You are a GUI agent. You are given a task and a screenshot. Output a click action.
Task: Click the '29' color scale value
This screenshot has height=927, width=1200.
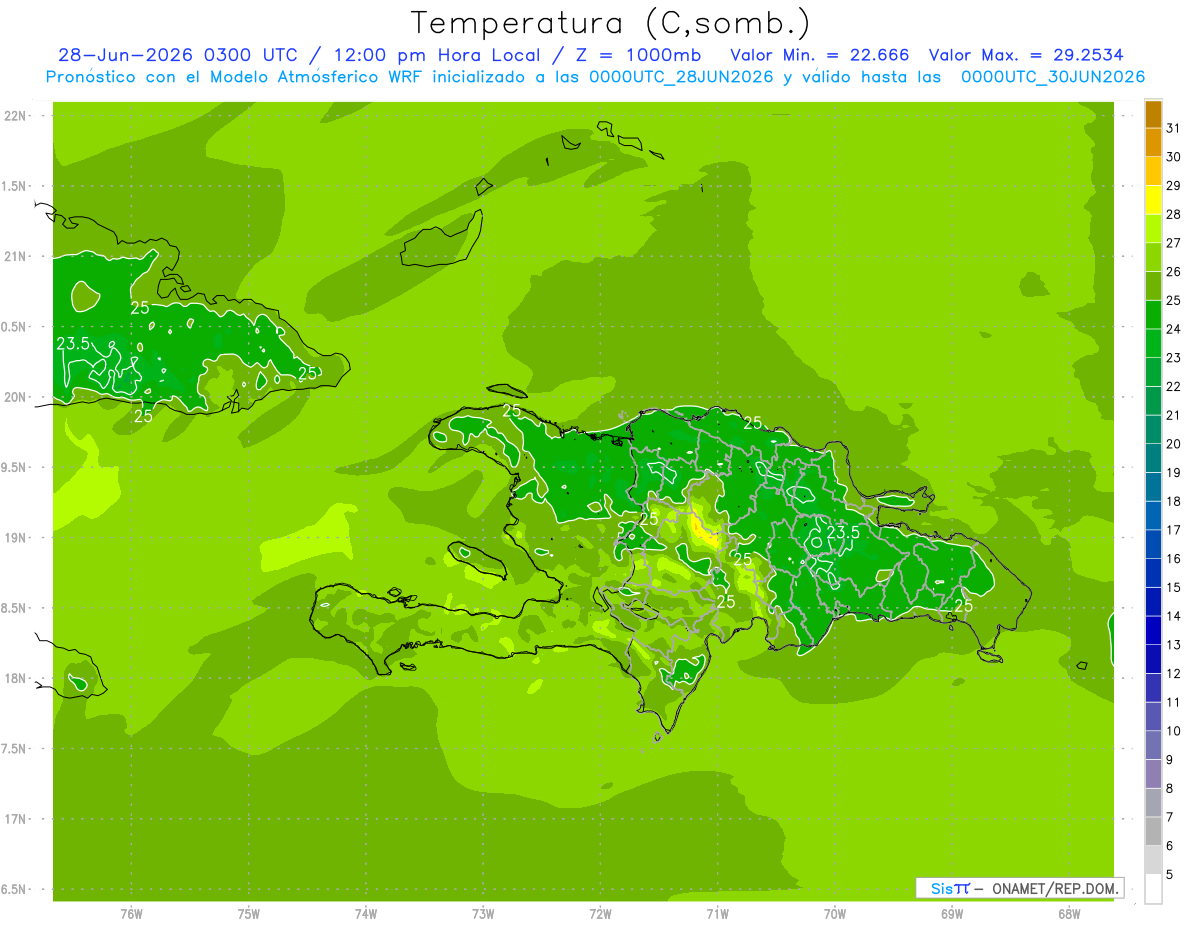1174,185
